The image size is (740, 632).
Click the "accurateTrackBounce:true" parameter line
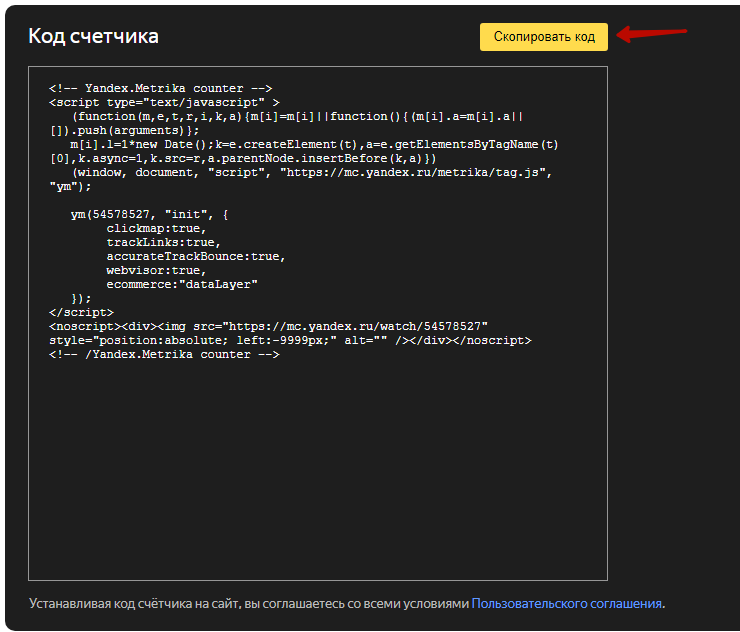coord(196,256)
